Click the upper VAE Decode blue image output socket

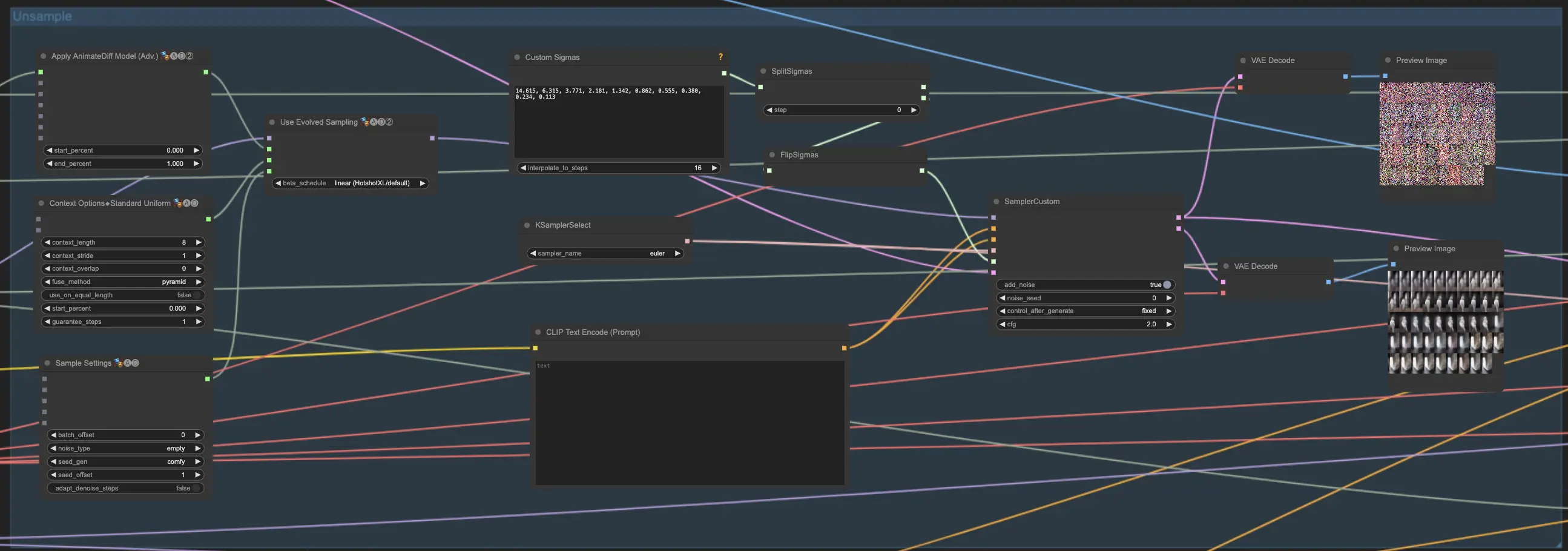pyautogui.click(x=1345, y=77)
